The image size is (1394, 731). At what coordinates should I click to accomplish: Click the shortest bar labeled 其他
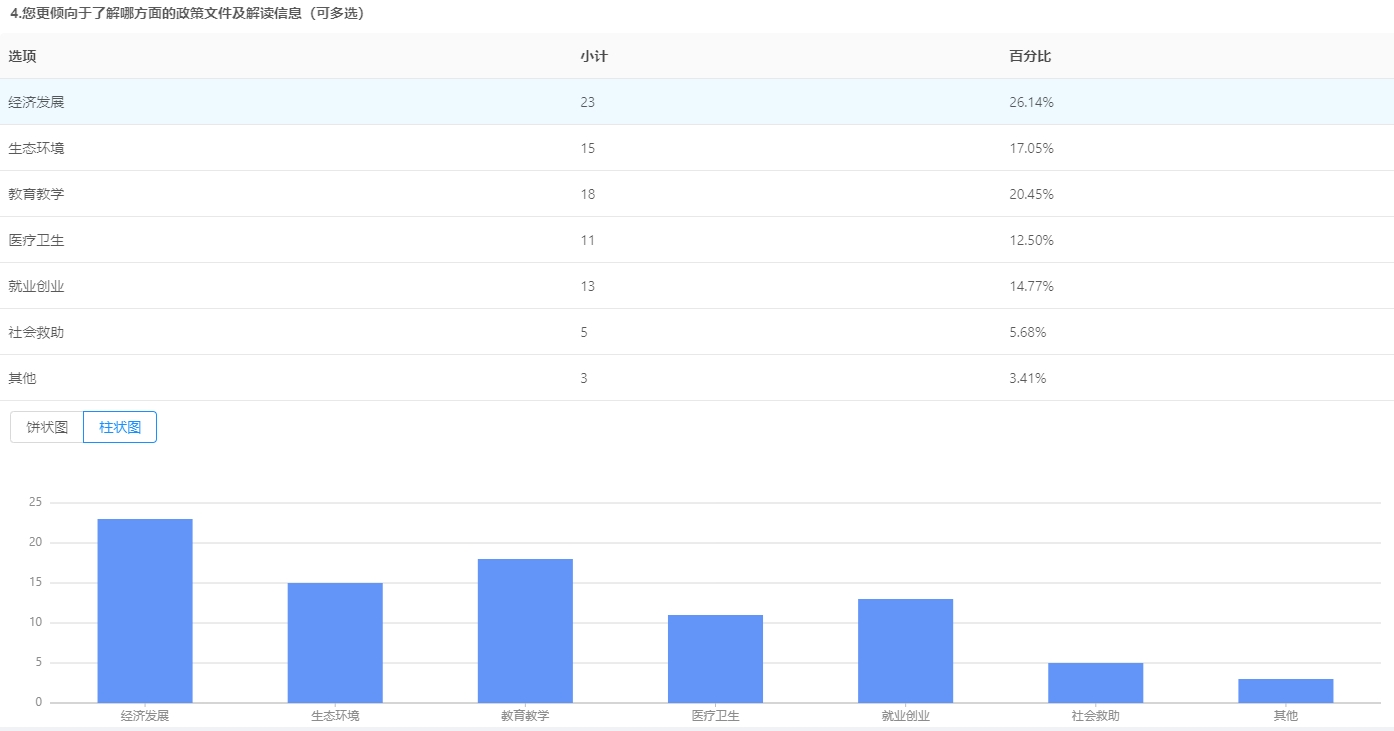point(1285,690)
